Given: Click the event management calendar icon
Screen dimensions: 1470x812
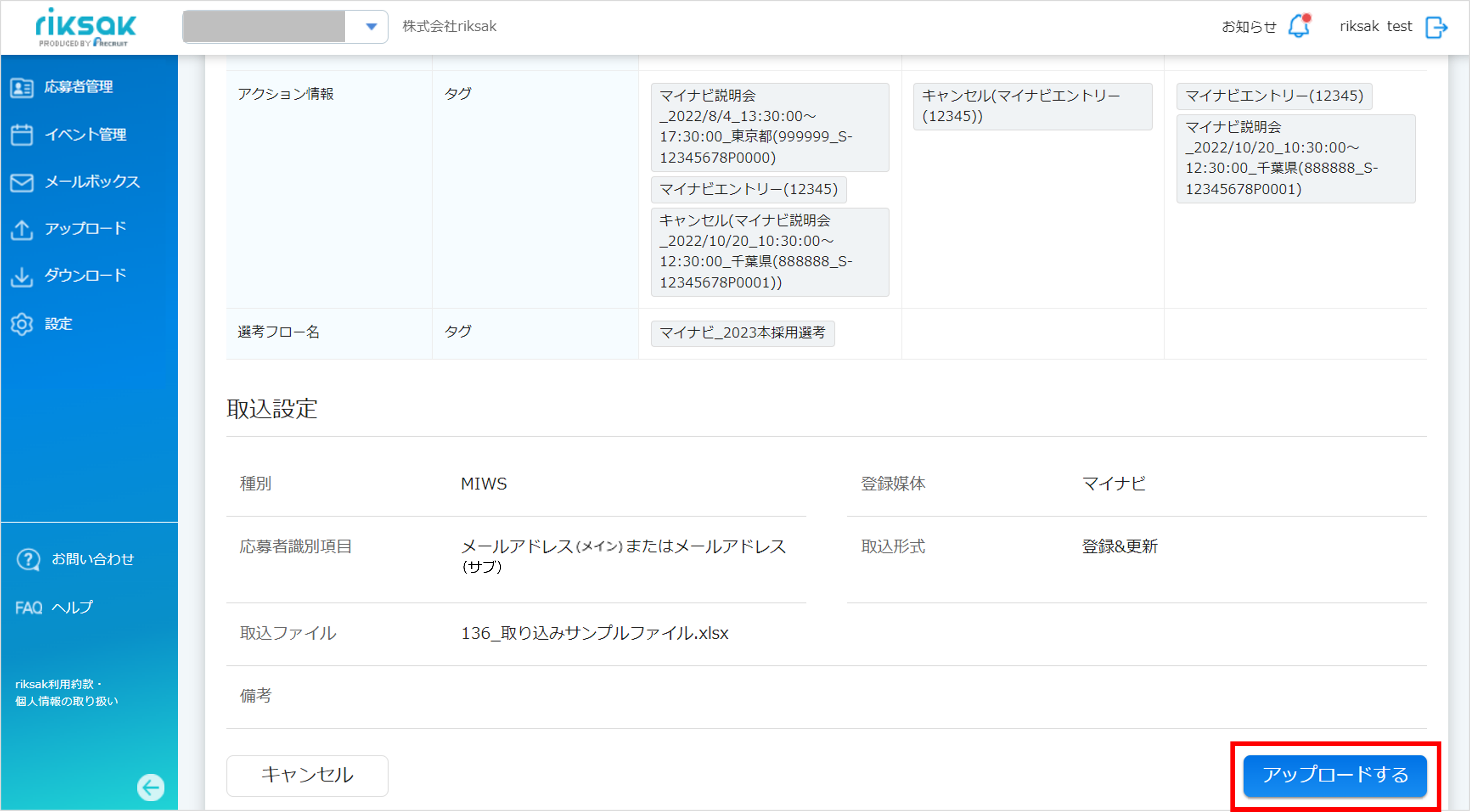Looking at the screenshot, I should click(22, 135).
